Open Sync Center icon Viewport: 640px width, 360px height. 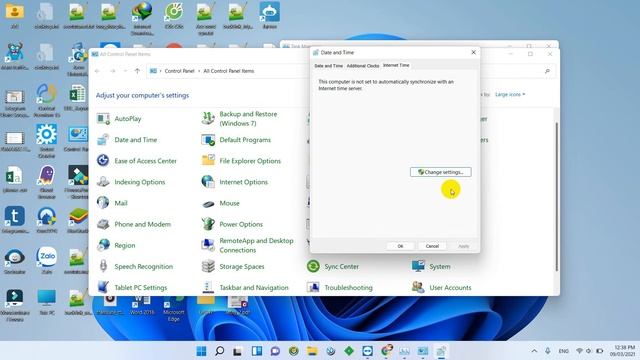coord(313,267)
